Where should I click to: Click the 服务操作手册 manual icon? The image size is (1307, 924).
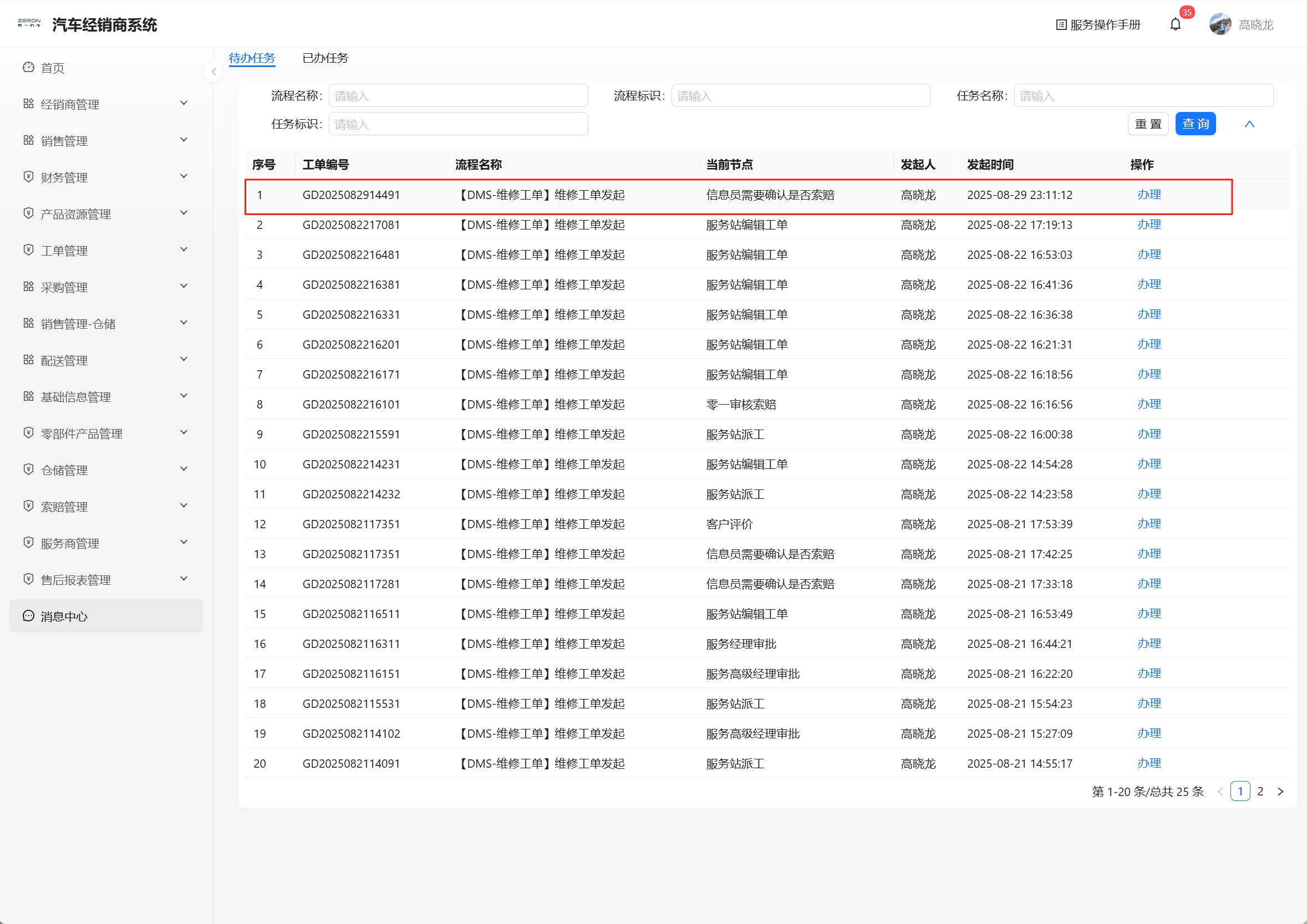tap(1061, 25)
